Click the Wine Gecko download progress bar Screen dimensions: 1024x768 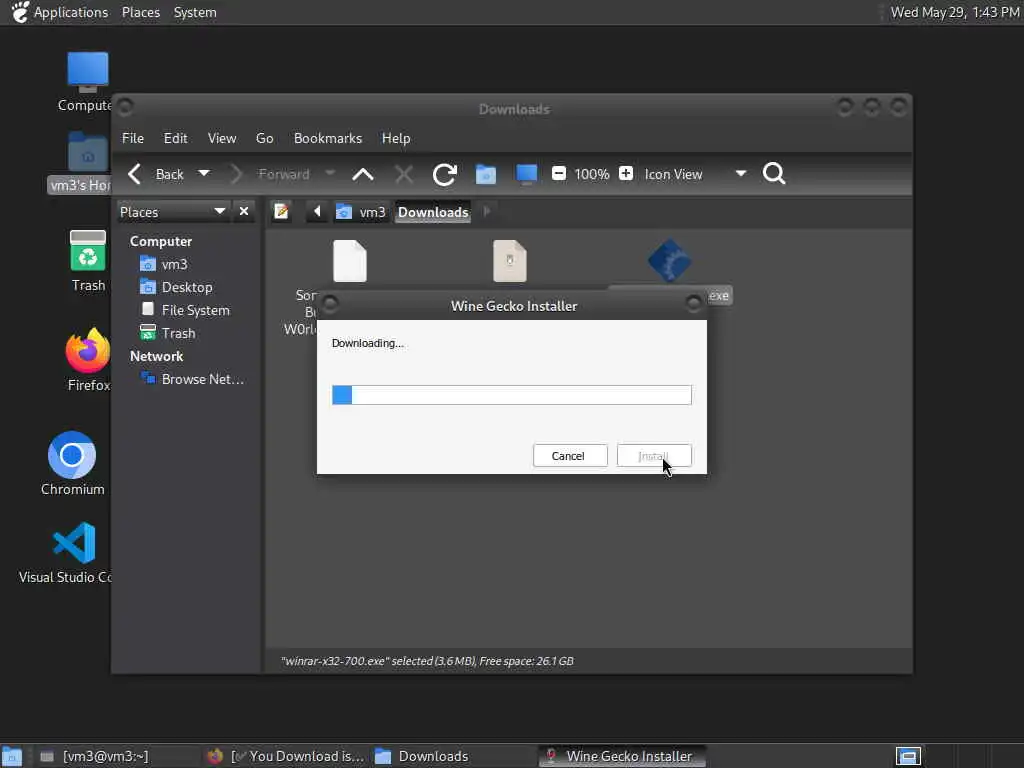pos(511,394)
